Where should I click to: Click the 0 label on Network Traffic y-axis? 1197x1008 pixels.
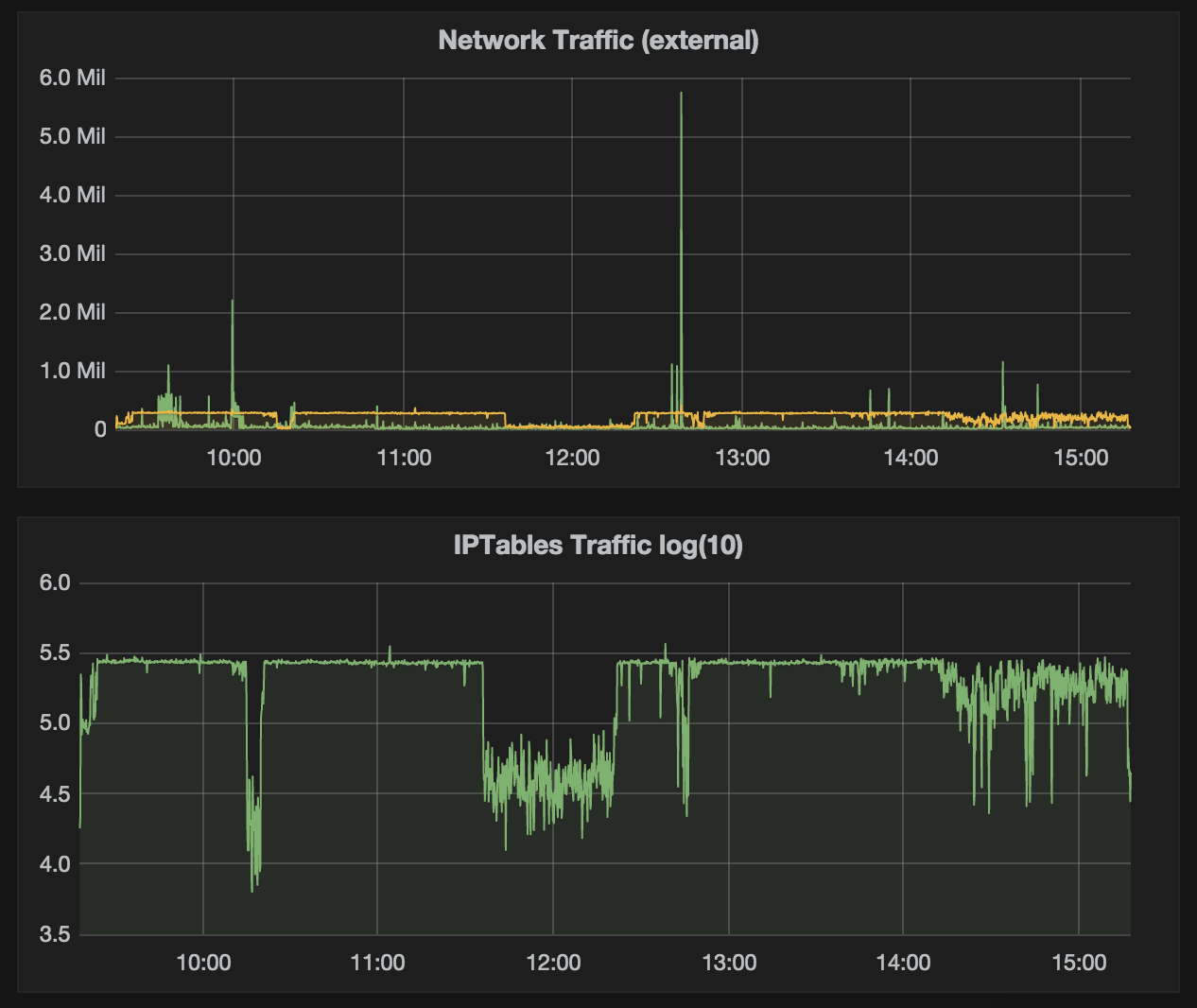tap(100, 429)
